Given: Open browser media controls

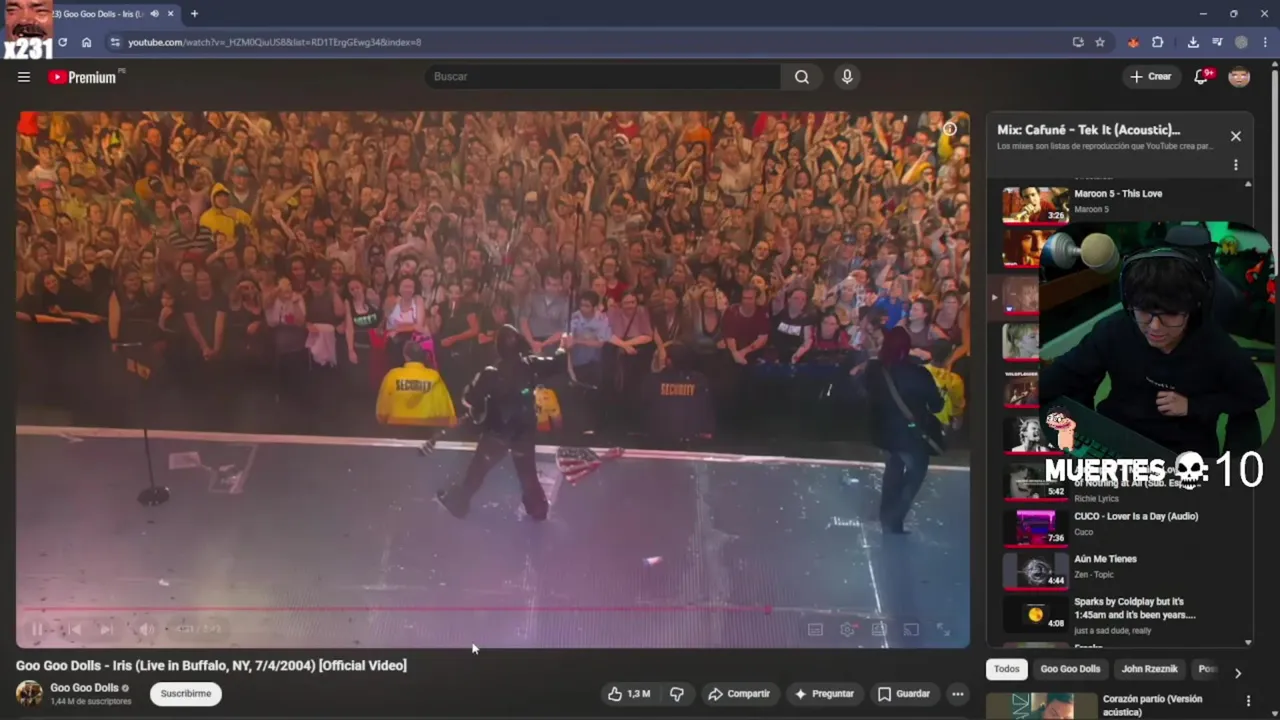Looking at the screenshot, I should (1217, 42).
